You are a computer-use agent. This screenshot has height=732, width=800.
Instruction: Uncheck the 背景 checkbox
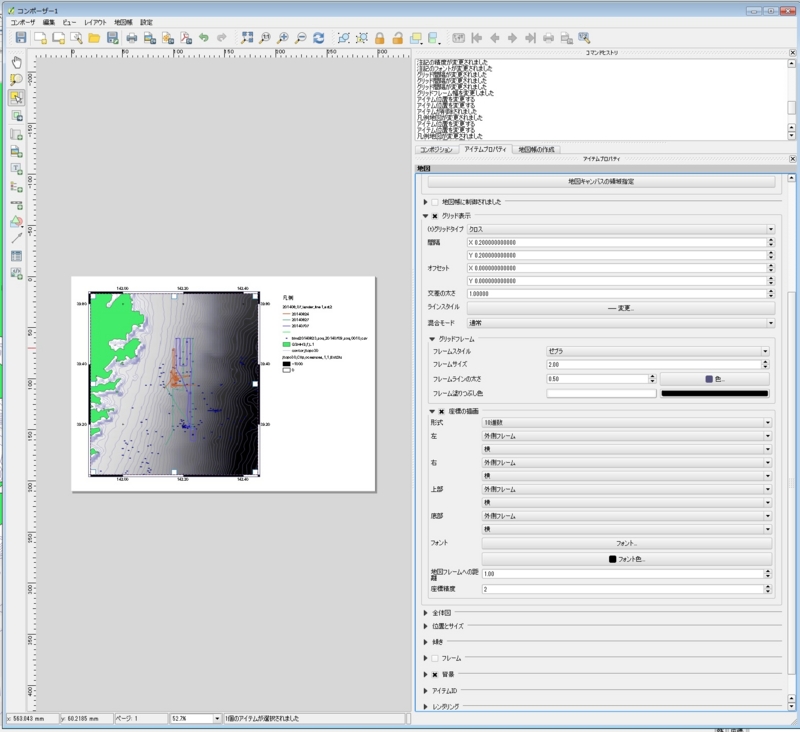point(435,674)
